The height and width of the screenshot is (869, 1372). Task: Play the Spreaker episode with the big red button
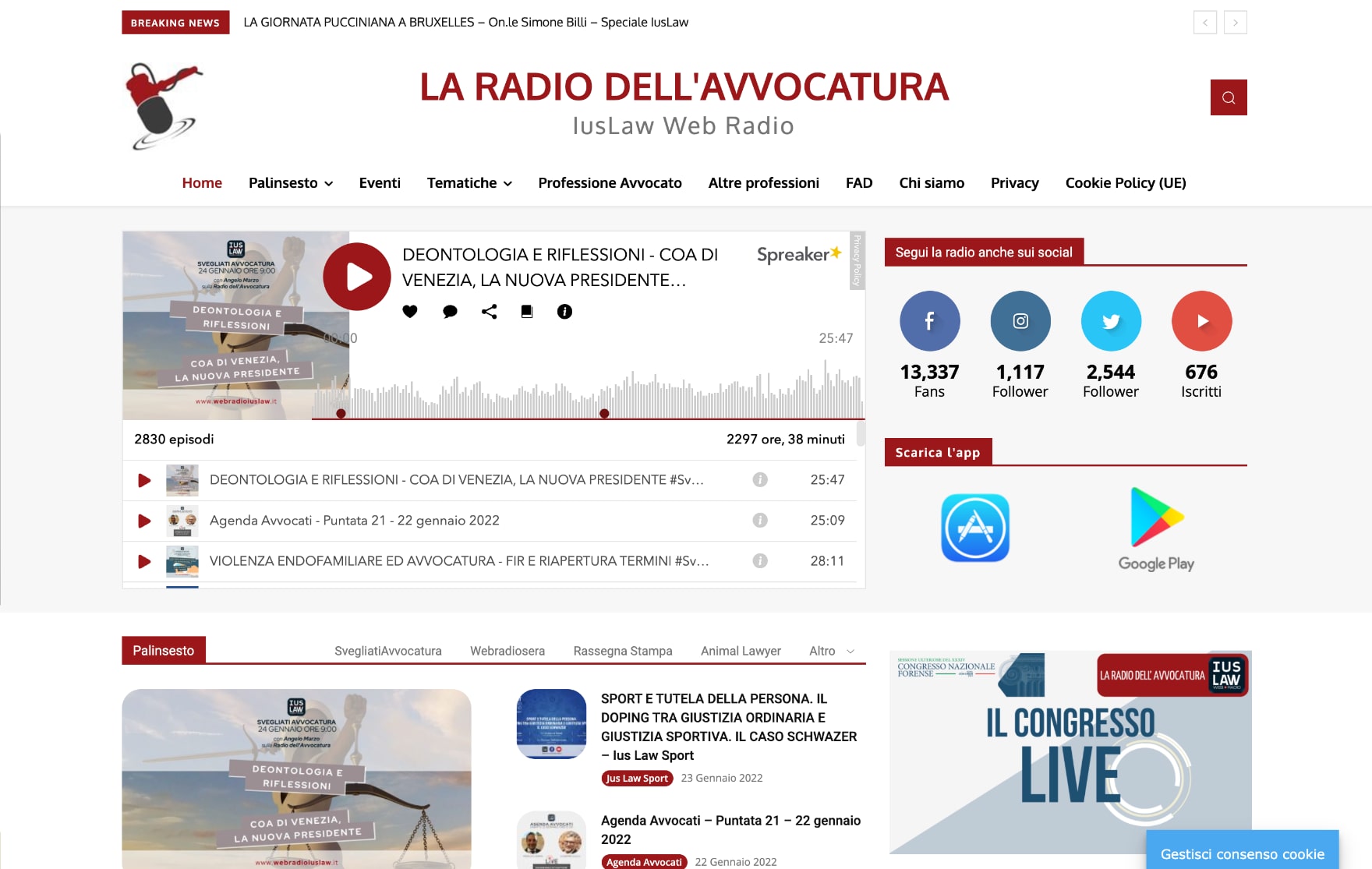[357, 277]
